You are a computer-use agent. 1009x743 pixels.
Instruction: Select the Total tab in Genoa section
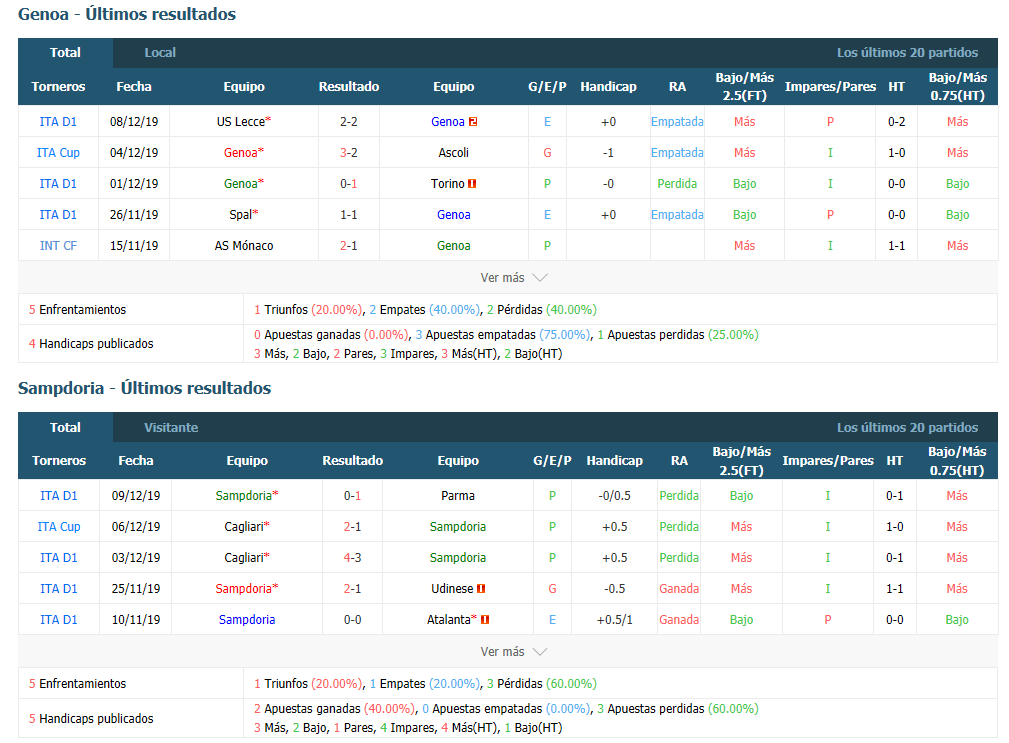(x=66, y=53)
